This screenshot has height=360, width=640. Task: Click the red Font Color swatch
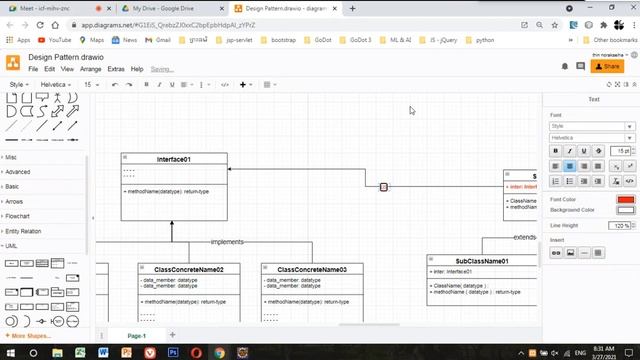[x=626, y=200]
